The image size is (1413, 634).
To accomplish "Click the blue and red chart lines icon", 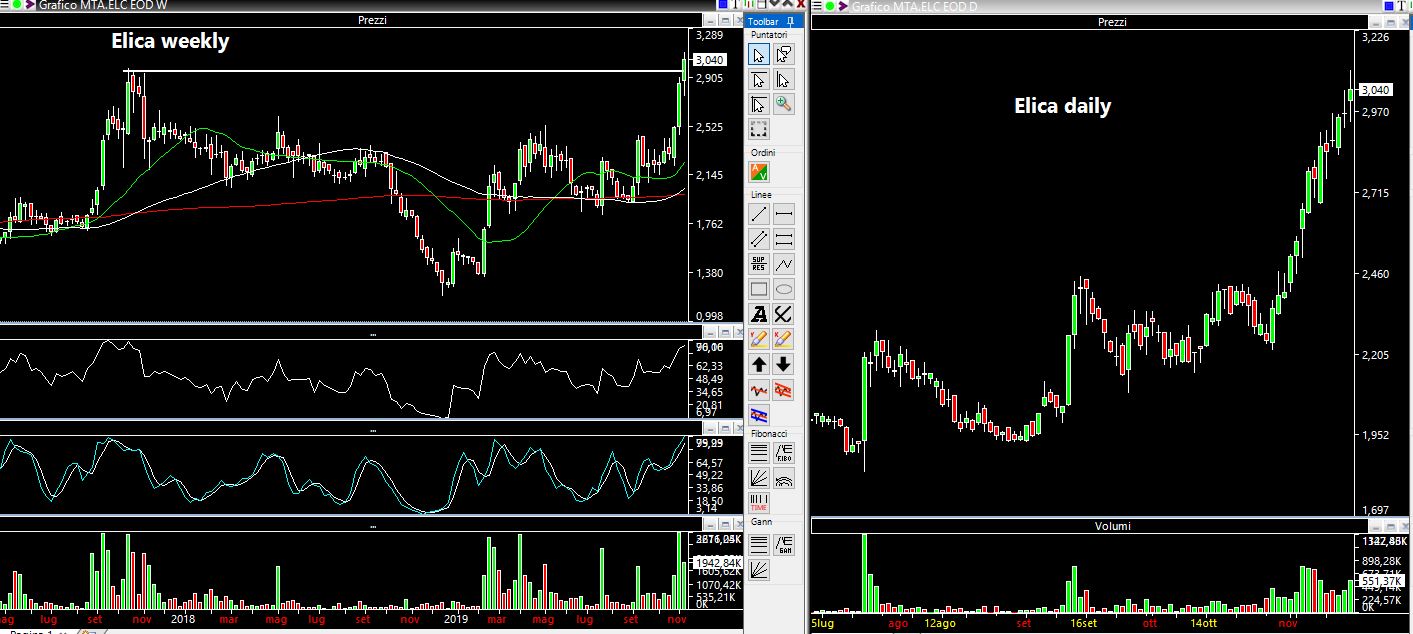I will 759,414.
